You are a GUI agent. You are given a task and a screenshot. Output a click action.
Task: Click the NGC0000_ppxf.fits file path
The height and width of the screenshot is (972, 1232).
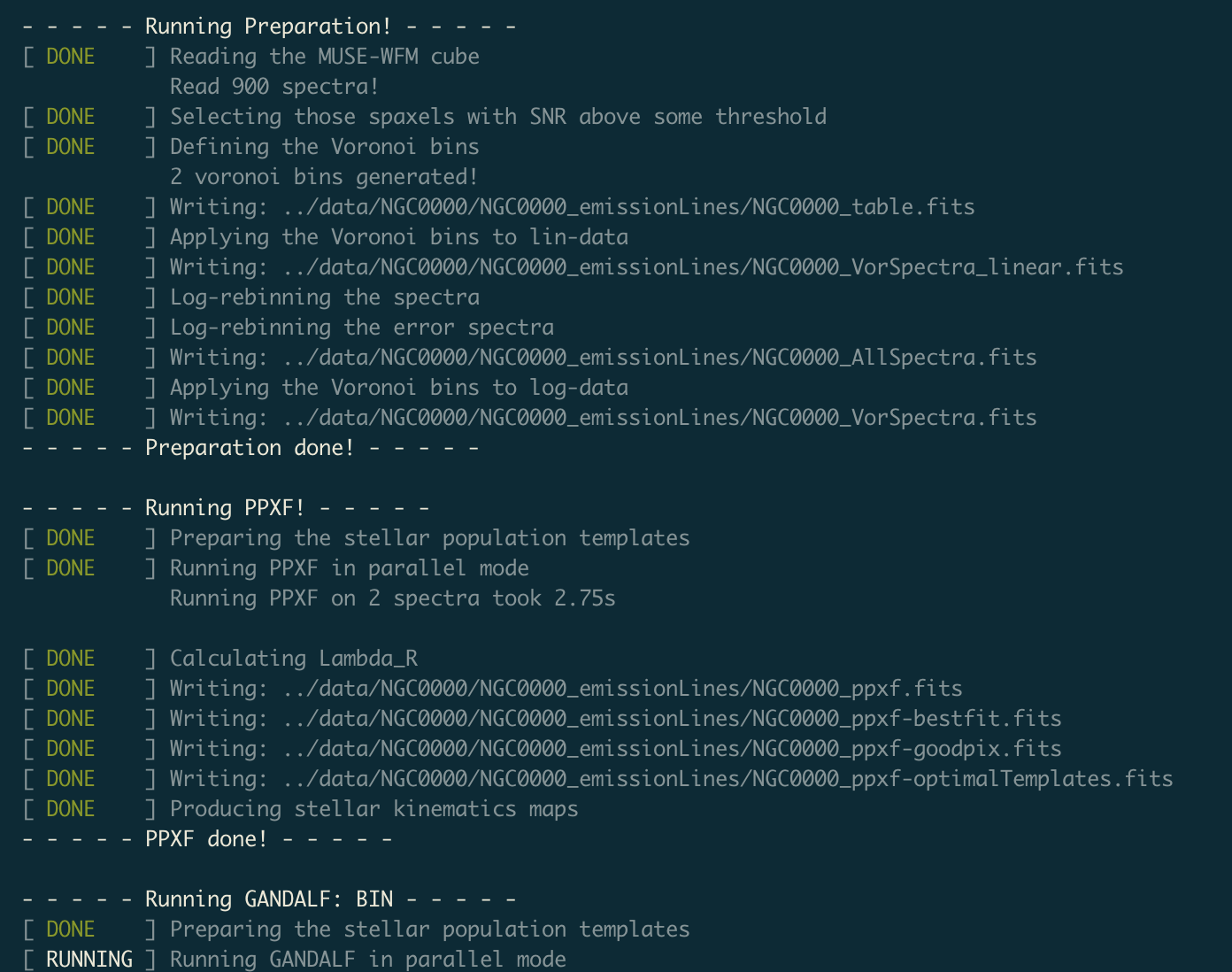point(623,689)
